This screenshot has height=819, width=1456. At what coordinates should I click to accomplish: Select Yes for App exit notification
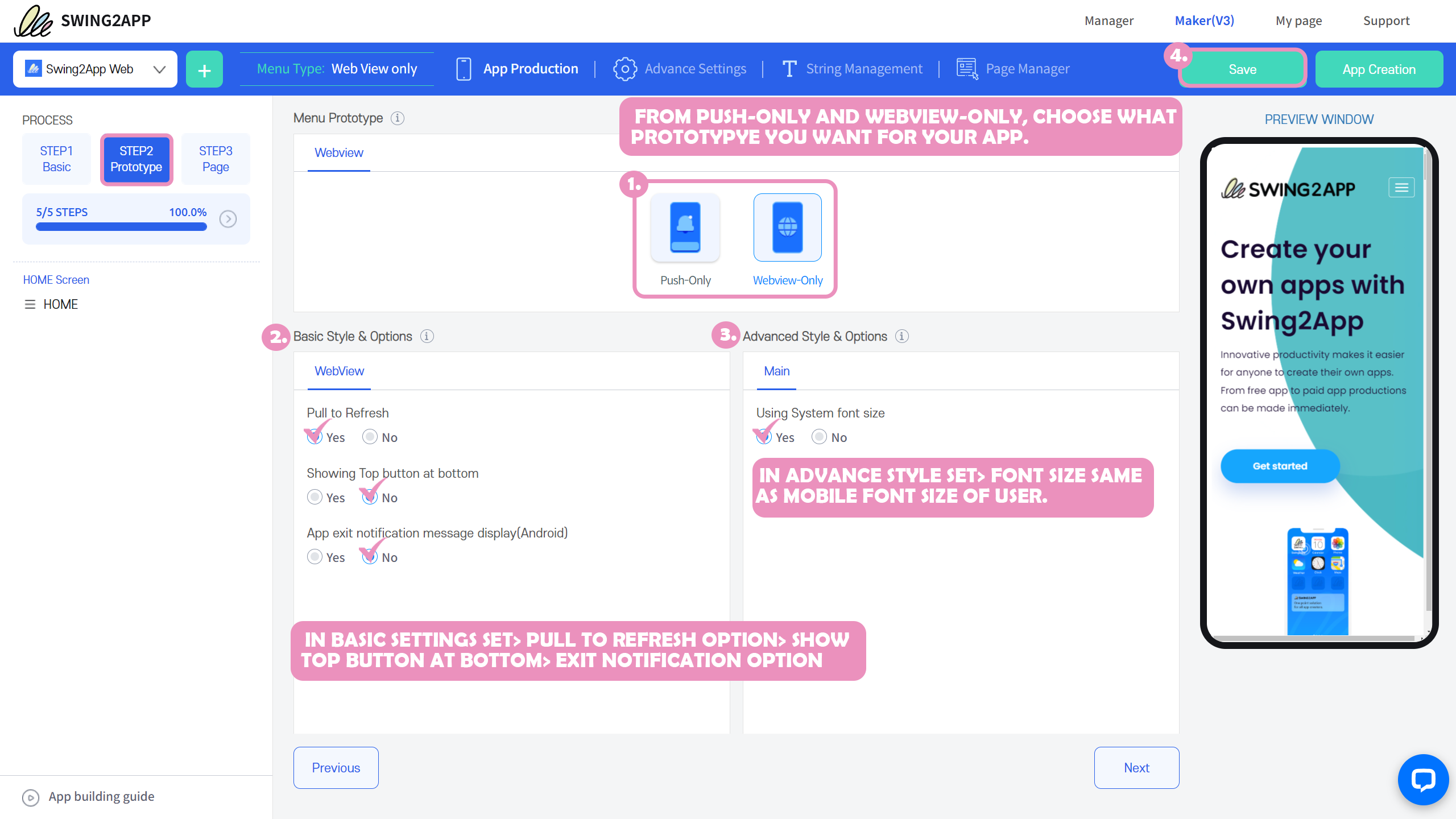pyautogui.click(x=315, y=557)
